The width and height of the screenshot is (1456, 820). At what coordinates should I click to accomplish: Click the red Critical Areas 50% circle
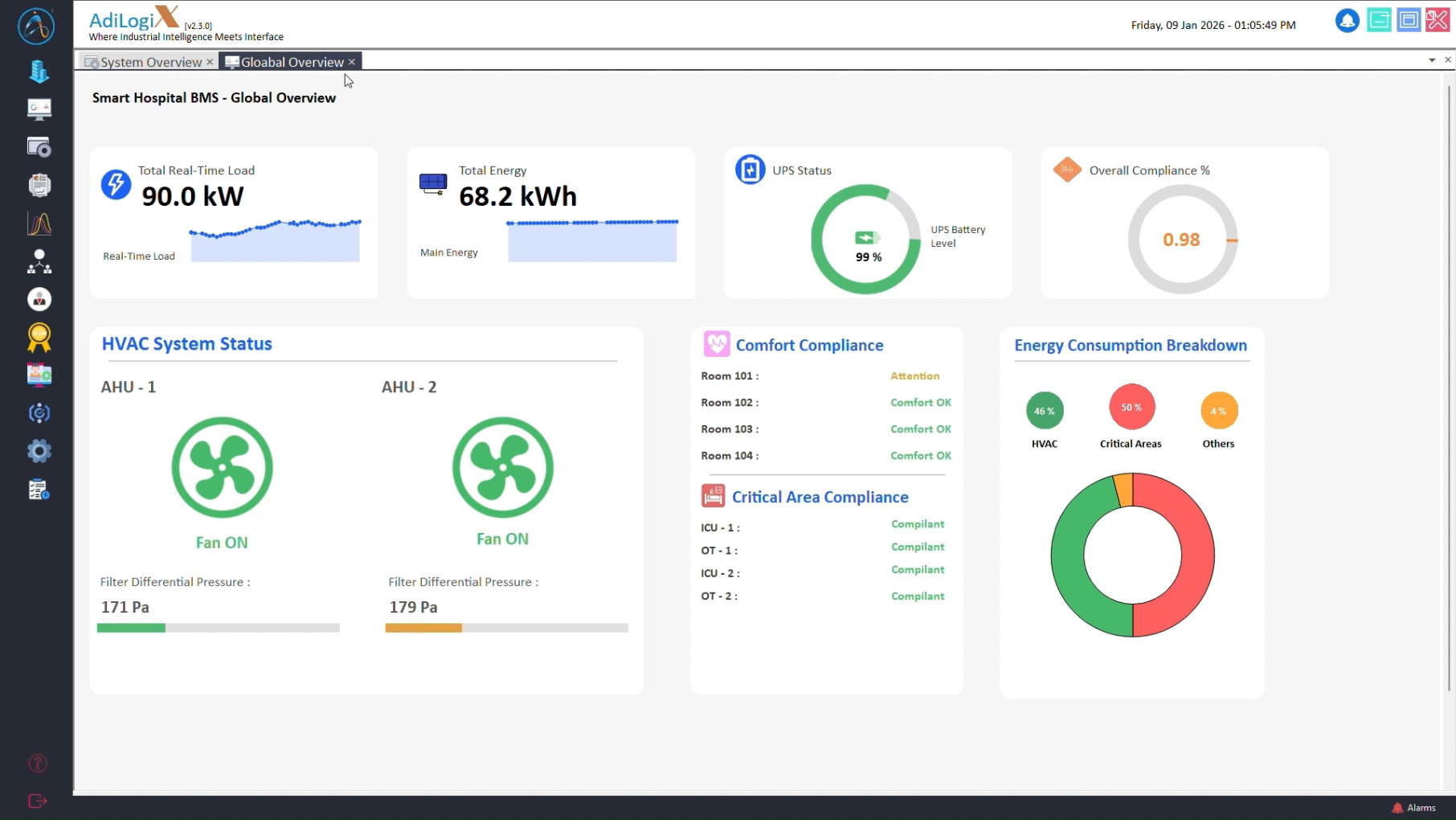tap(1131, 408)
